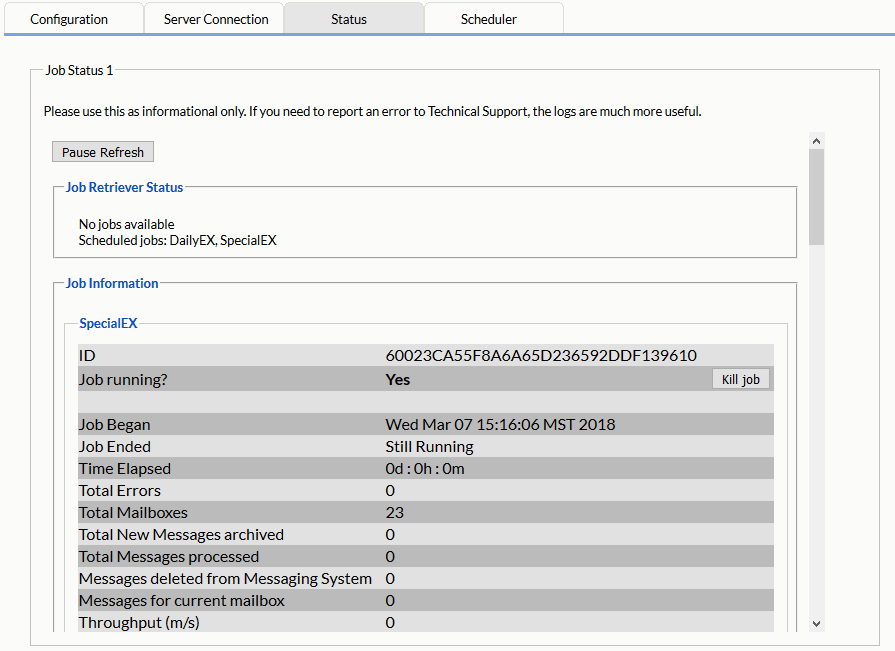895x651 pixels.
Task: Click the Still Running status text
Action: [429, 447]
